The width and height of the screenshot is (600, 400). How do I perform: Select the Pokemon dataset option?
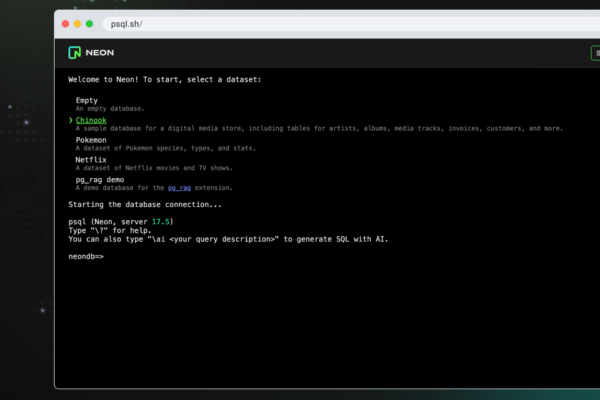pyautogui.click(x=91, y=140)
